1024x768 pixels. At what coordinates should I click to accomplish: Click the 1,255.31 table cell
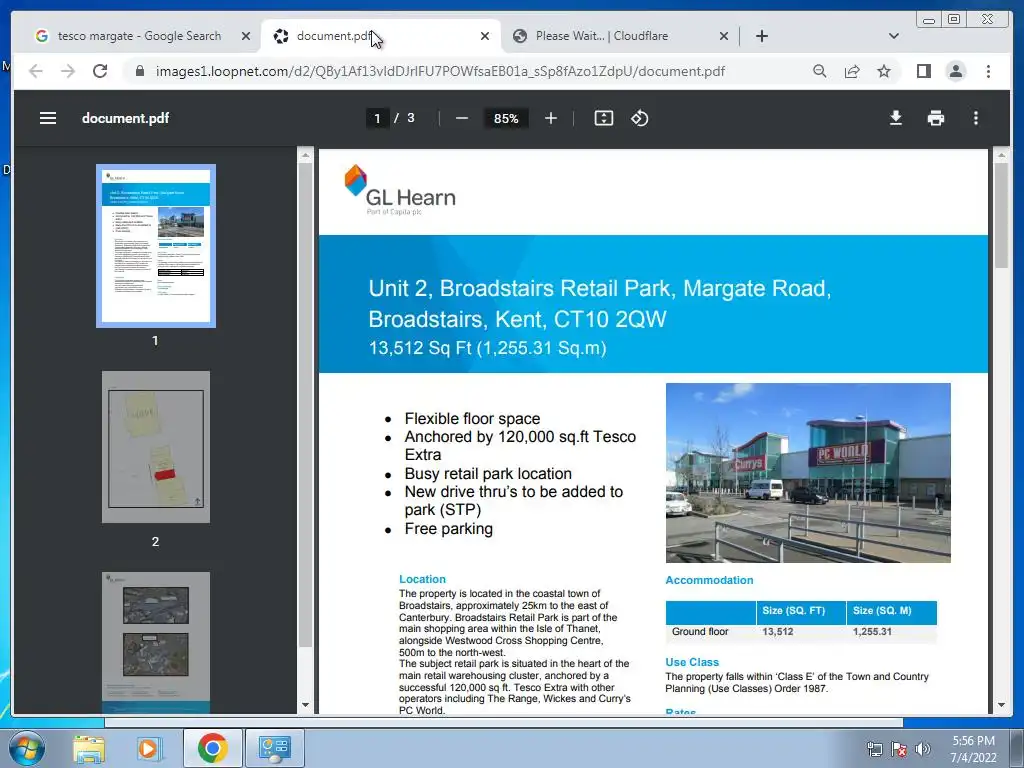[872, 632]
